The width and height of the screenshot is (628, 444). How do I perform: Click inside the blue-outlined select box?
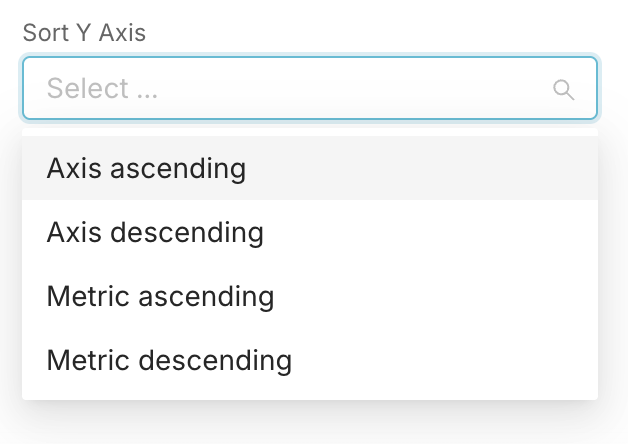(x=310, y=88)
